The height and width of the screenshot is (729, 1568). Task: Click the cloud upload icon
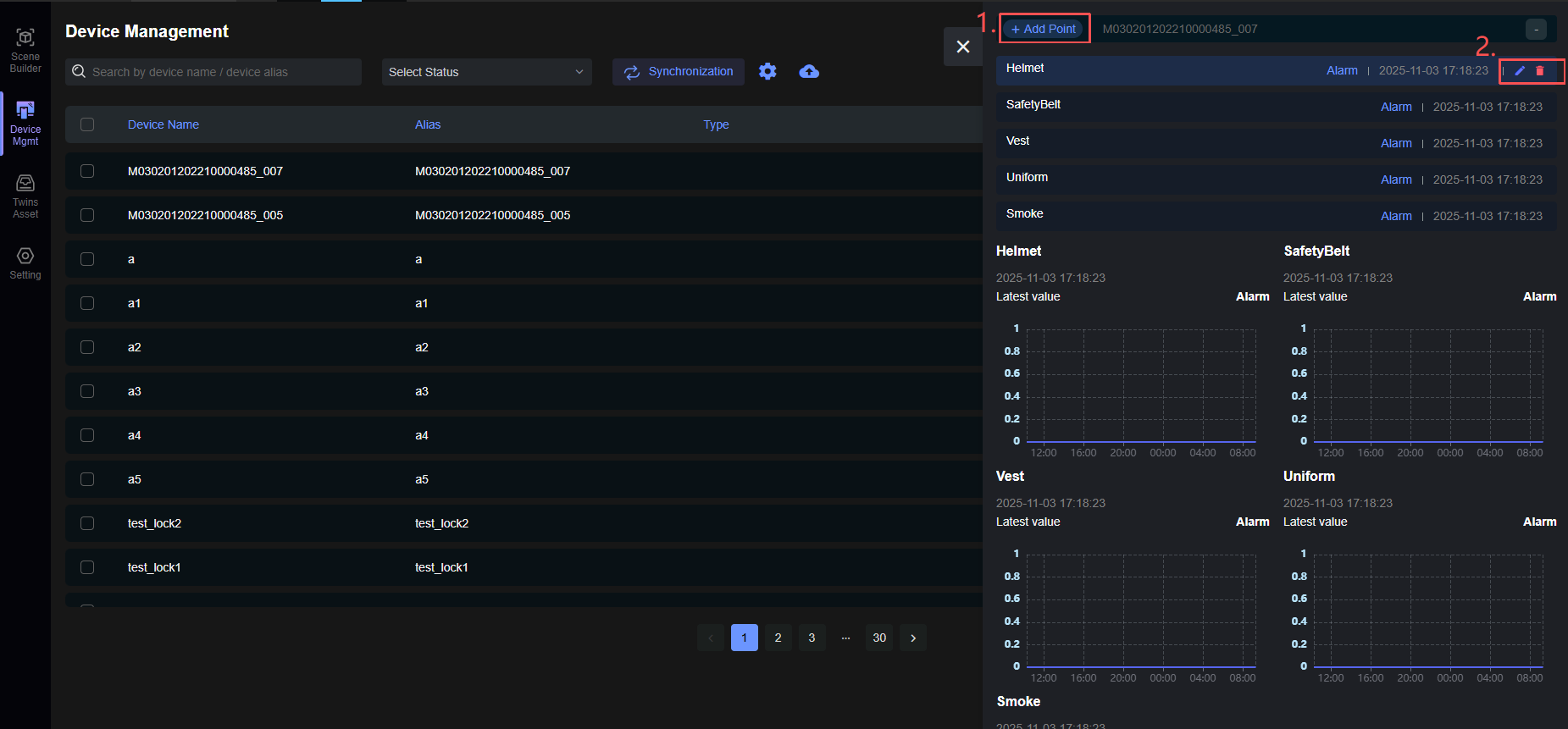coord(809,72)
